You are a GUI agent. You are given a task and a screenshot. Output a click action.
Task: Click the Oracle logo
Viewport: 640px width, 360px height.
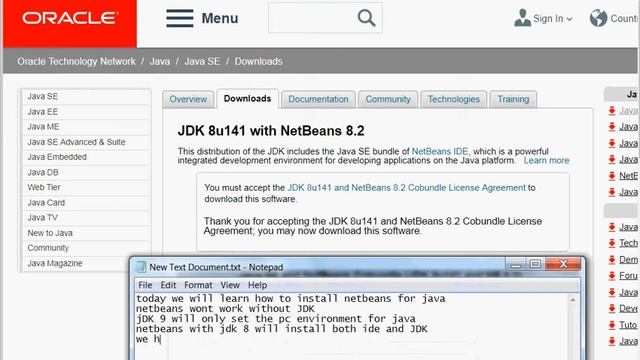[x=70, y=18]
